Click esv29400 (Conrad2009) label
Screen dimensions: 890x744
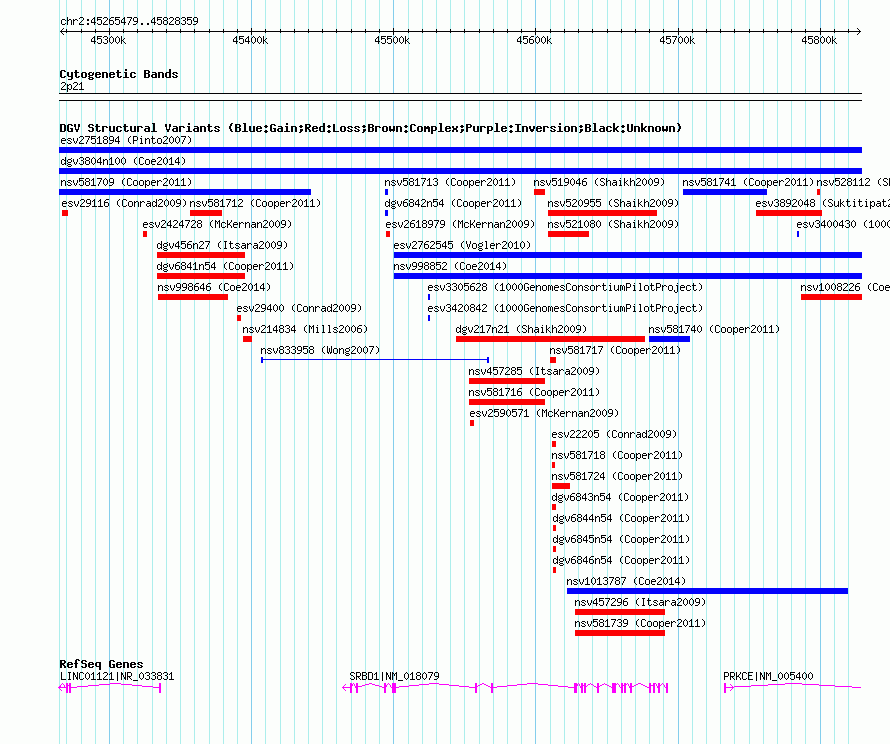pyautogui.click(x=299, y=308)
